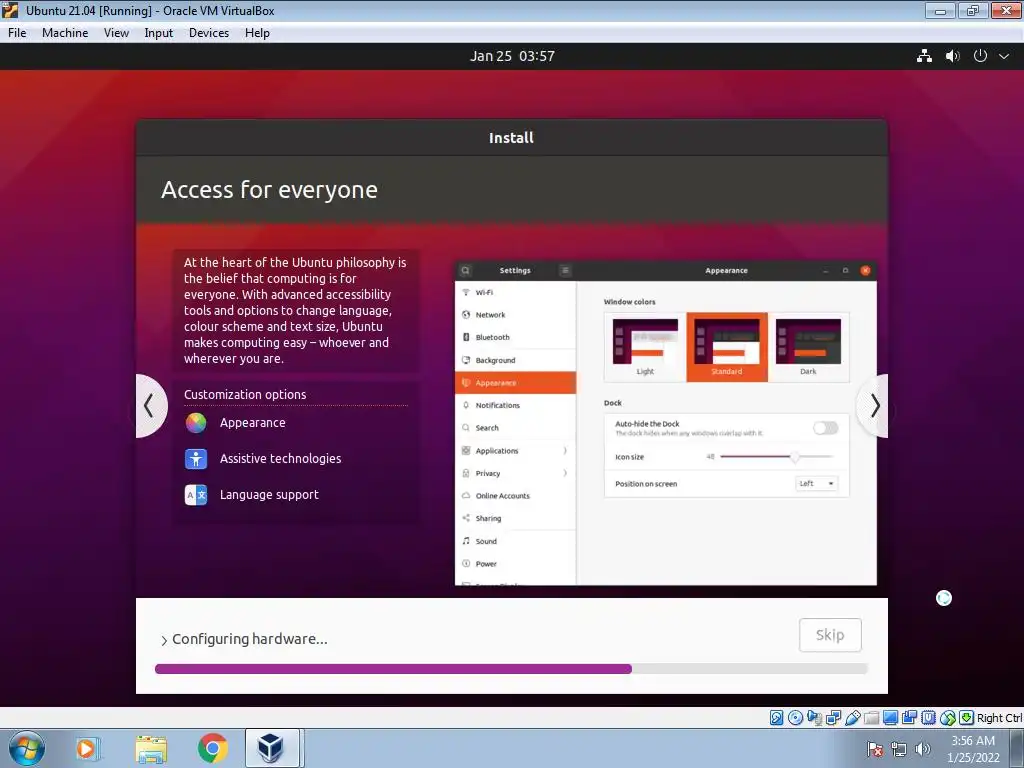Expand the Configuring hardware details
Image resolution: width=1024 pixels, height=768 pixels.
(164, 640)
